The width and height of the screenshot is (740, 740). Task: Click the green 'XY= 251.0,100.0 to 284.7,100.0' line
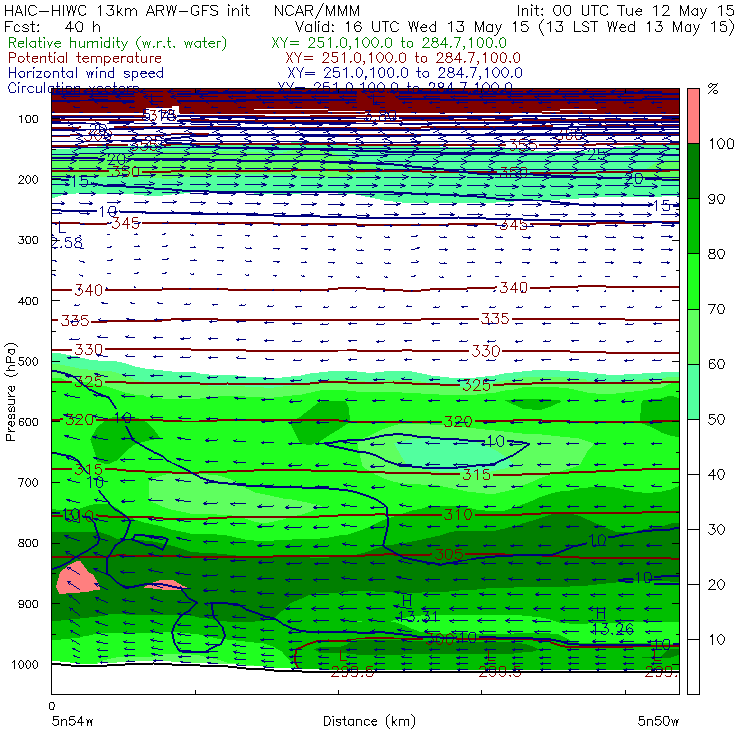(389, 43)
